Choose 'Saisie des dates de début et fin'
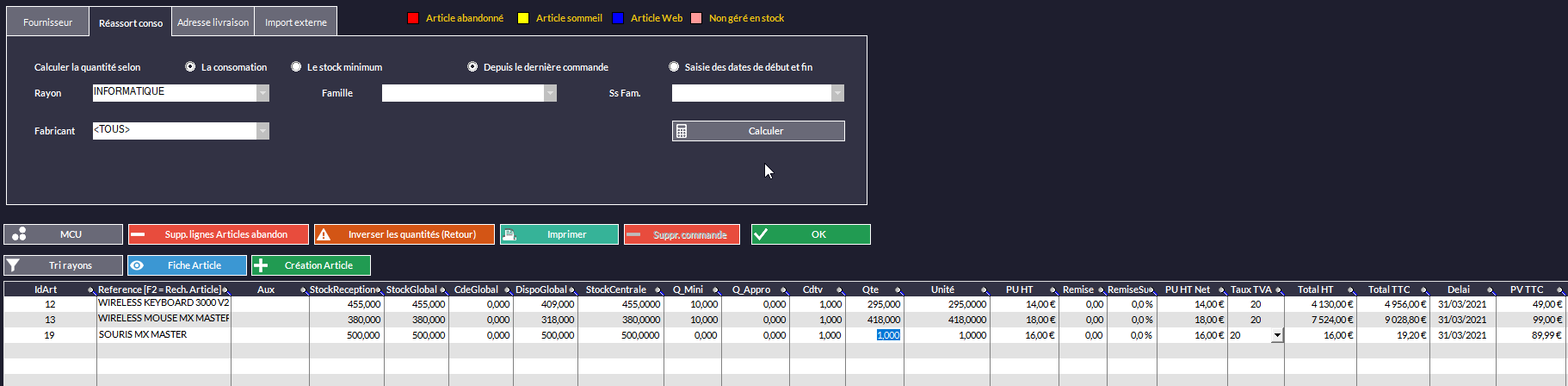Viewport: 1568px width, 386px height. 674,66
